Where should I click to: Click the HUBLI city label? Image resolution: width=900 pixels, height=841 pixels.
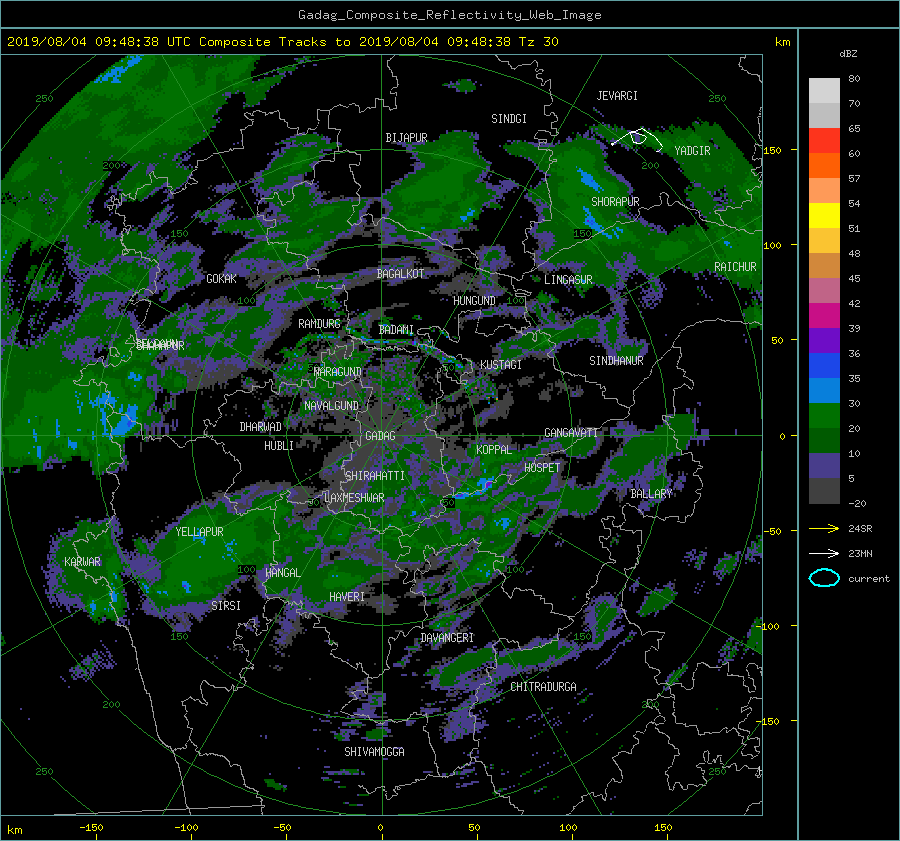pyautogui.click(x=279, y=446)
